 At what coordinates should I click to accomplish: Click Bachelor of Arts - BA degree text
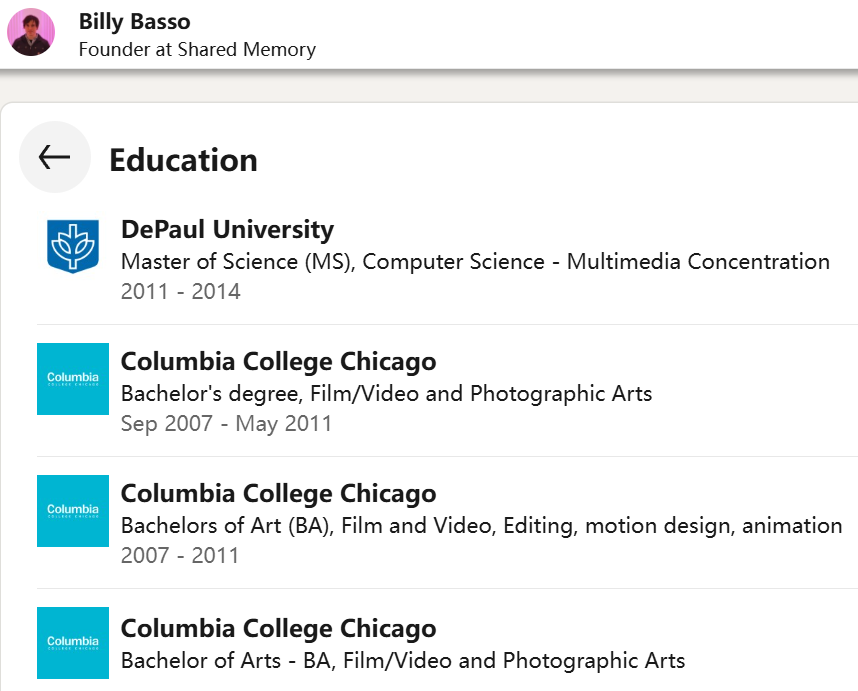coord(403,661)
